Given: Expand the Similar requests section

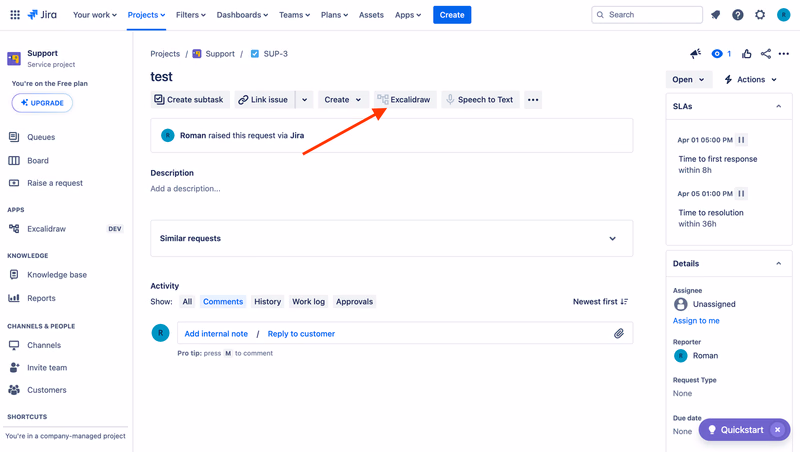Looking at the screenshot, I should 391,238.
